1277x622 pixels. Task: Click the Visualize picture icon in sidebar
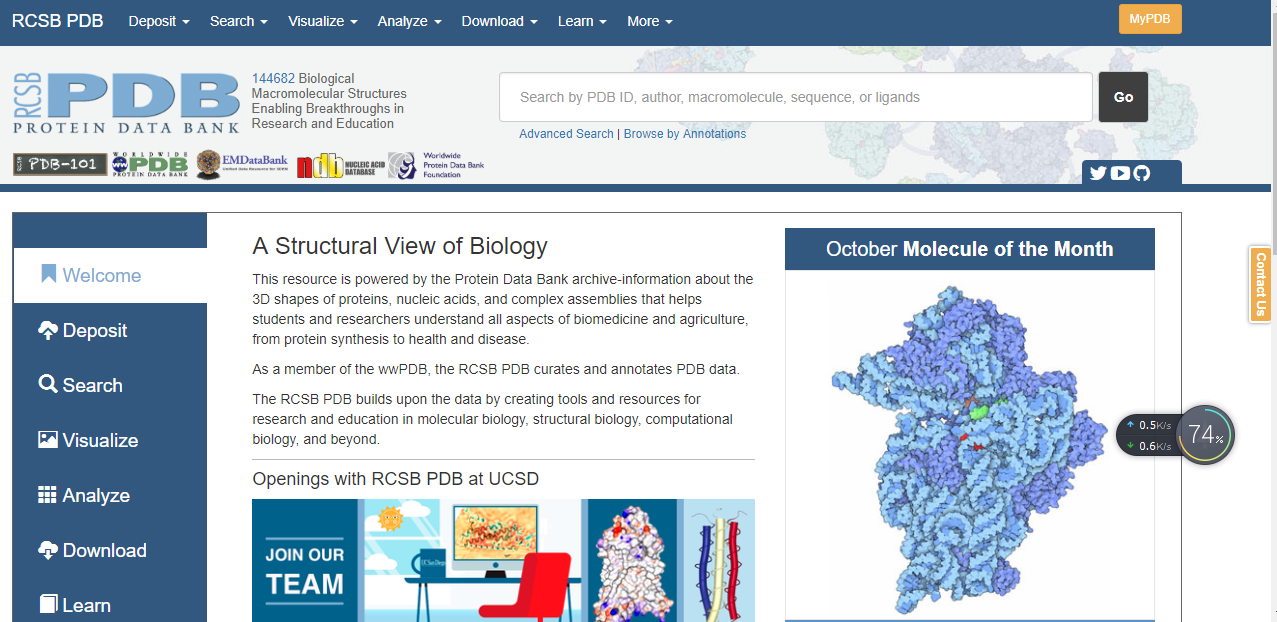[48, 439]
